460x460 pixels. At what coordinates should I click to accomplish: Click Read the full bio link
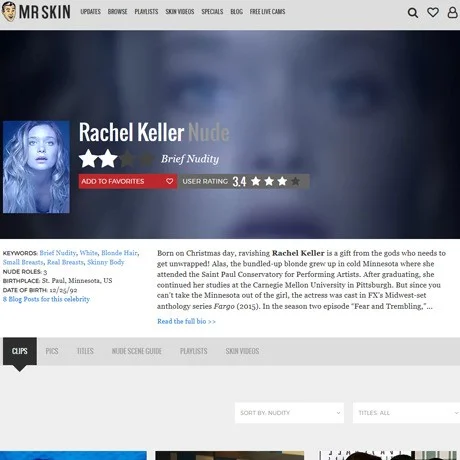[x=186, y=321]
